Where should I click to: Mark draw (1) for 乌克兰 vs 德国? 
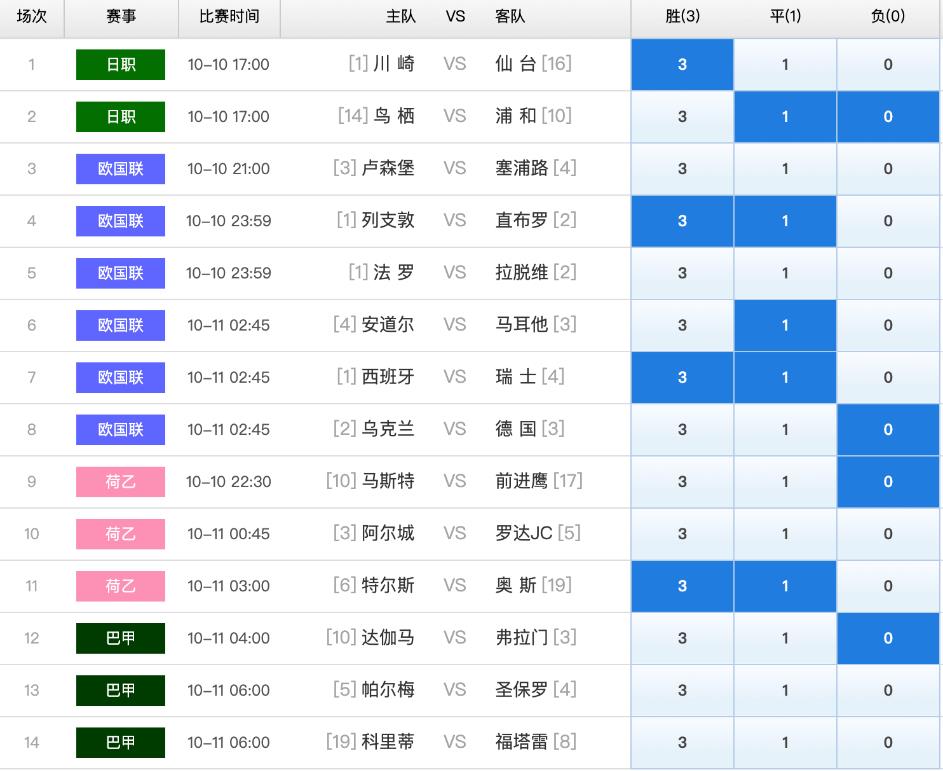(785, 429)
